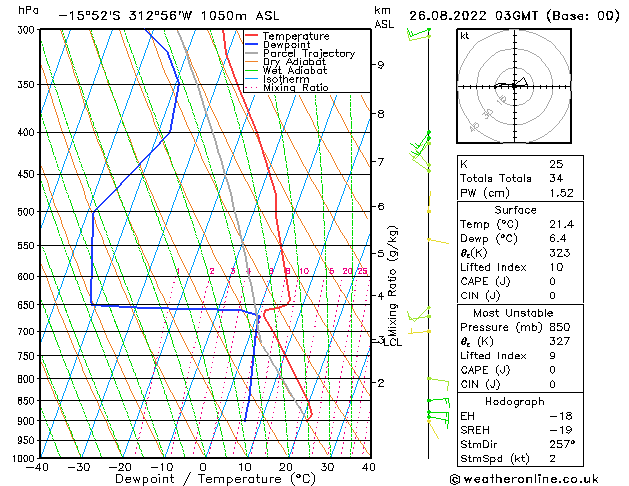629x486 pixels.
Task: Click the 'Mixing Ratio' legend label
Action: tap(296, 88)
